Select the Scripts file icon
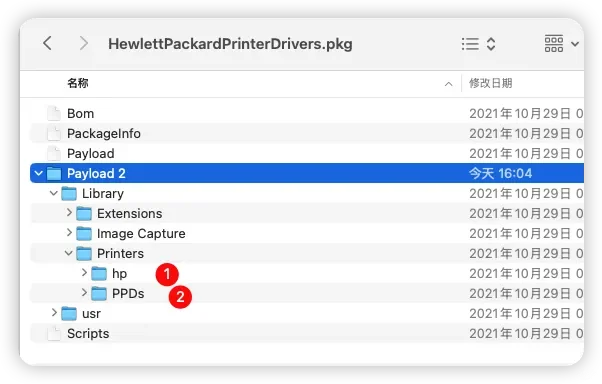Screen dimensions: 602x384 coord(54,333)
